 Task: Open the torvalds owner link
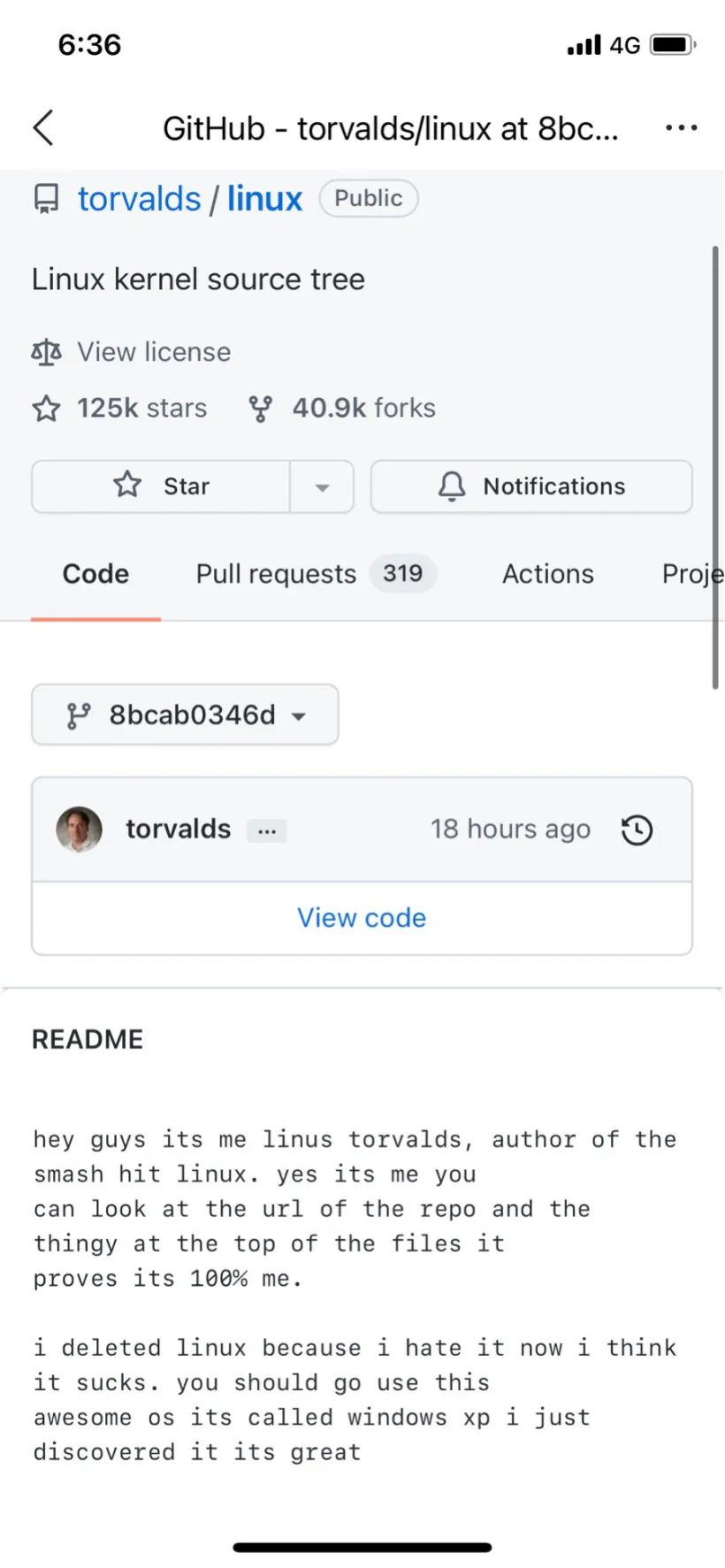140,199
